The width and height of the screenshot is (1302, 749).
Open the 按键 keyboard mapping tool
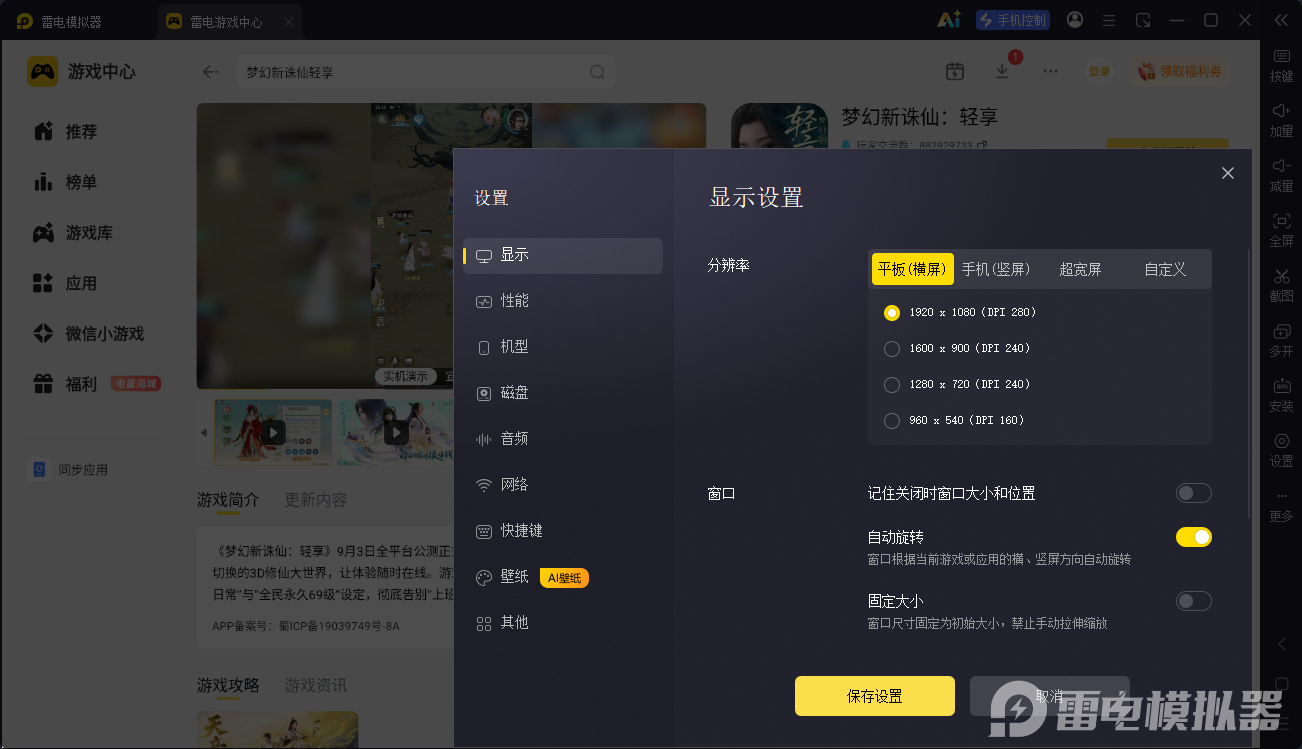1281,65
